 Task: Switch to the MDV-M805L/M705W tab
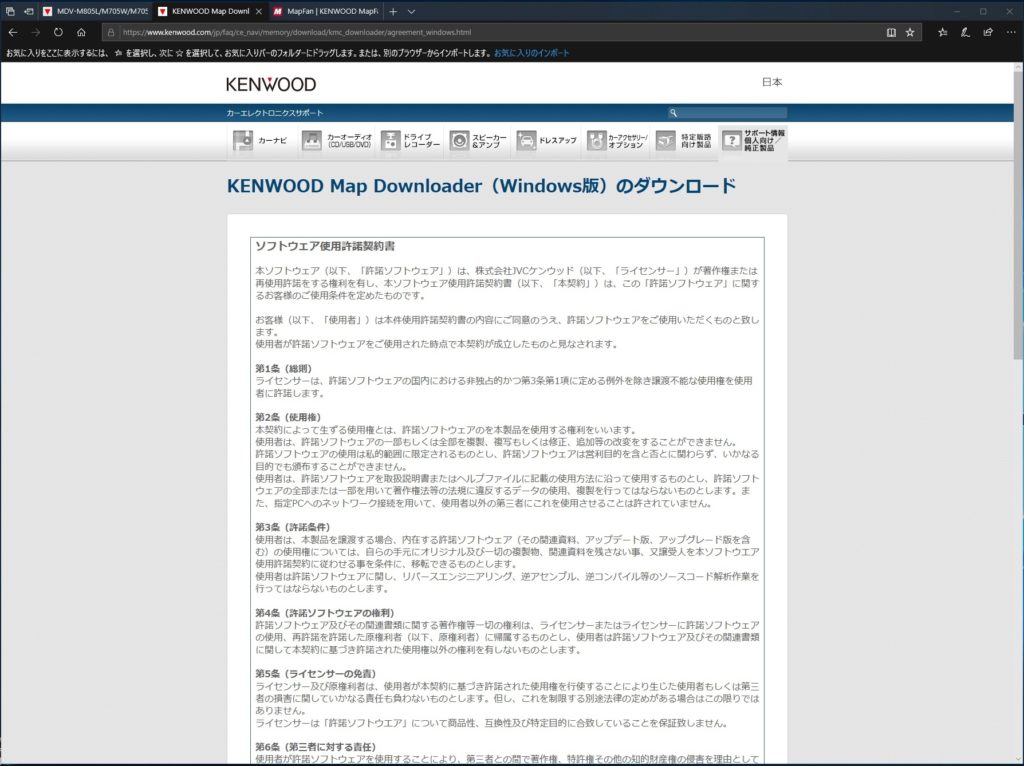(95, 11)
